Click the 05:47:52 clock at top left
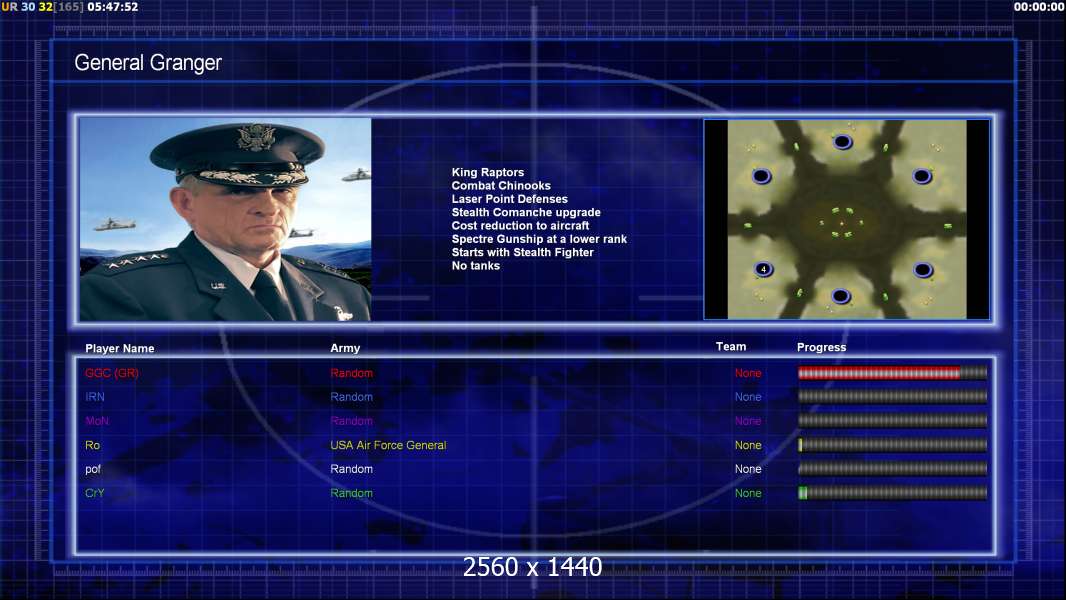This screenshot has width=1066, height=600. click(113, 7)
